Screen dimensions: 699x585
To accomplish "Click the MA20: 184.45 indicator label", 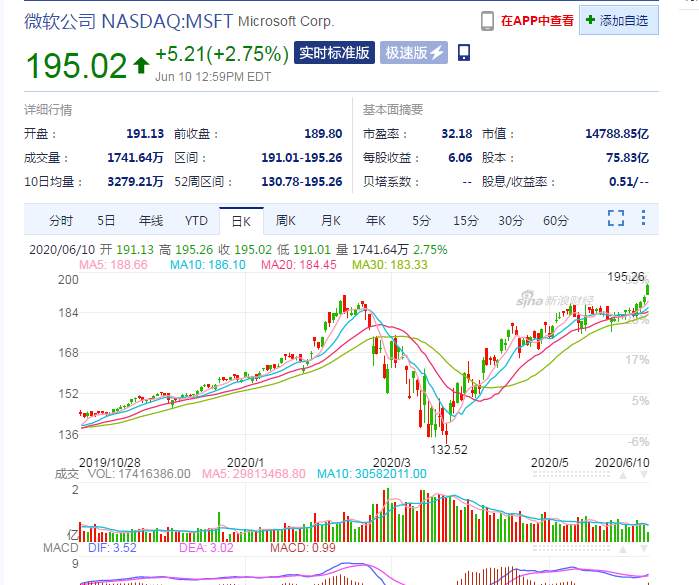I will pos(299,265).
